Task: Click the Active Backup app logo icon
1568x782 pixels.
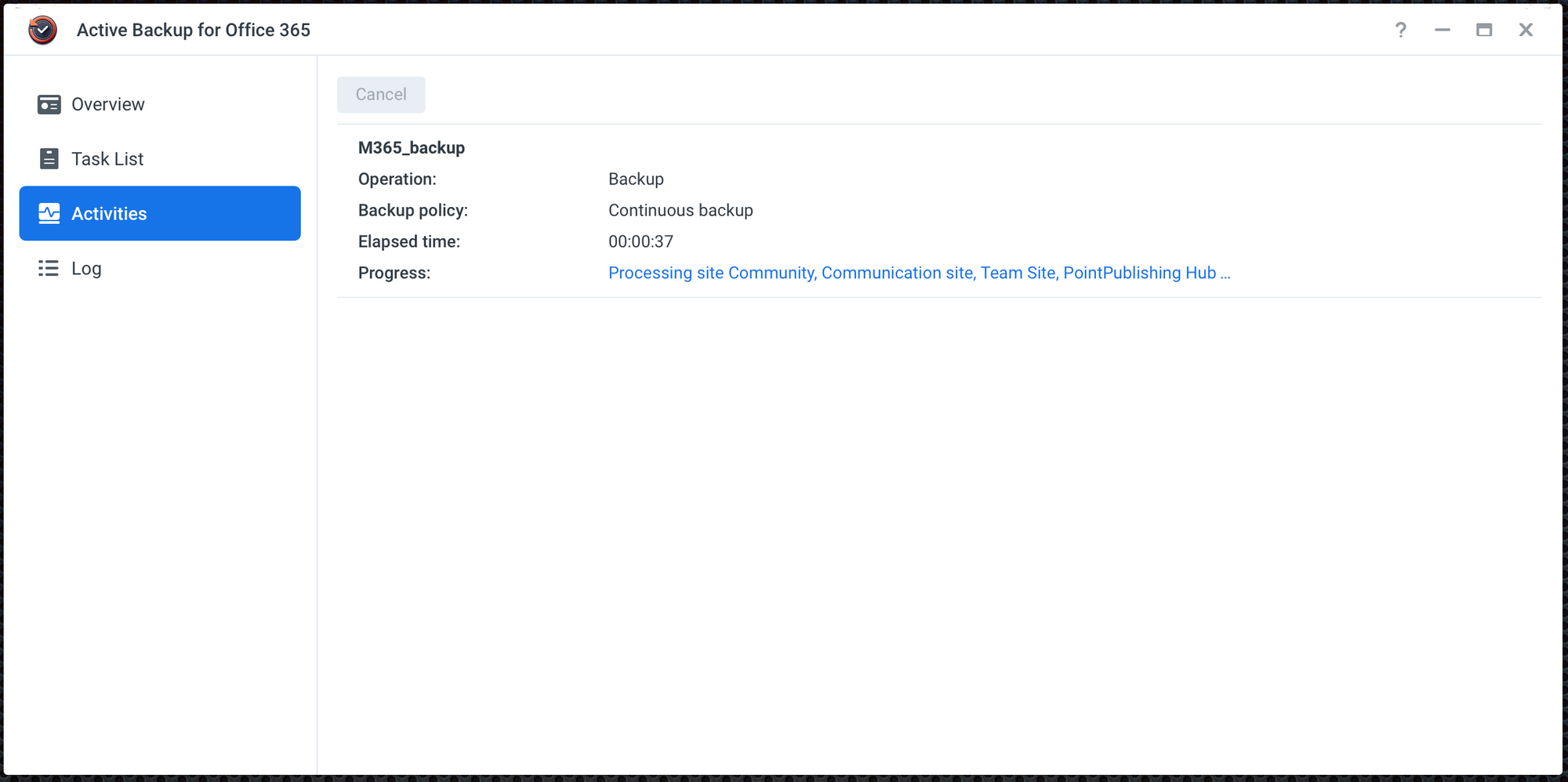Action: 42,30
